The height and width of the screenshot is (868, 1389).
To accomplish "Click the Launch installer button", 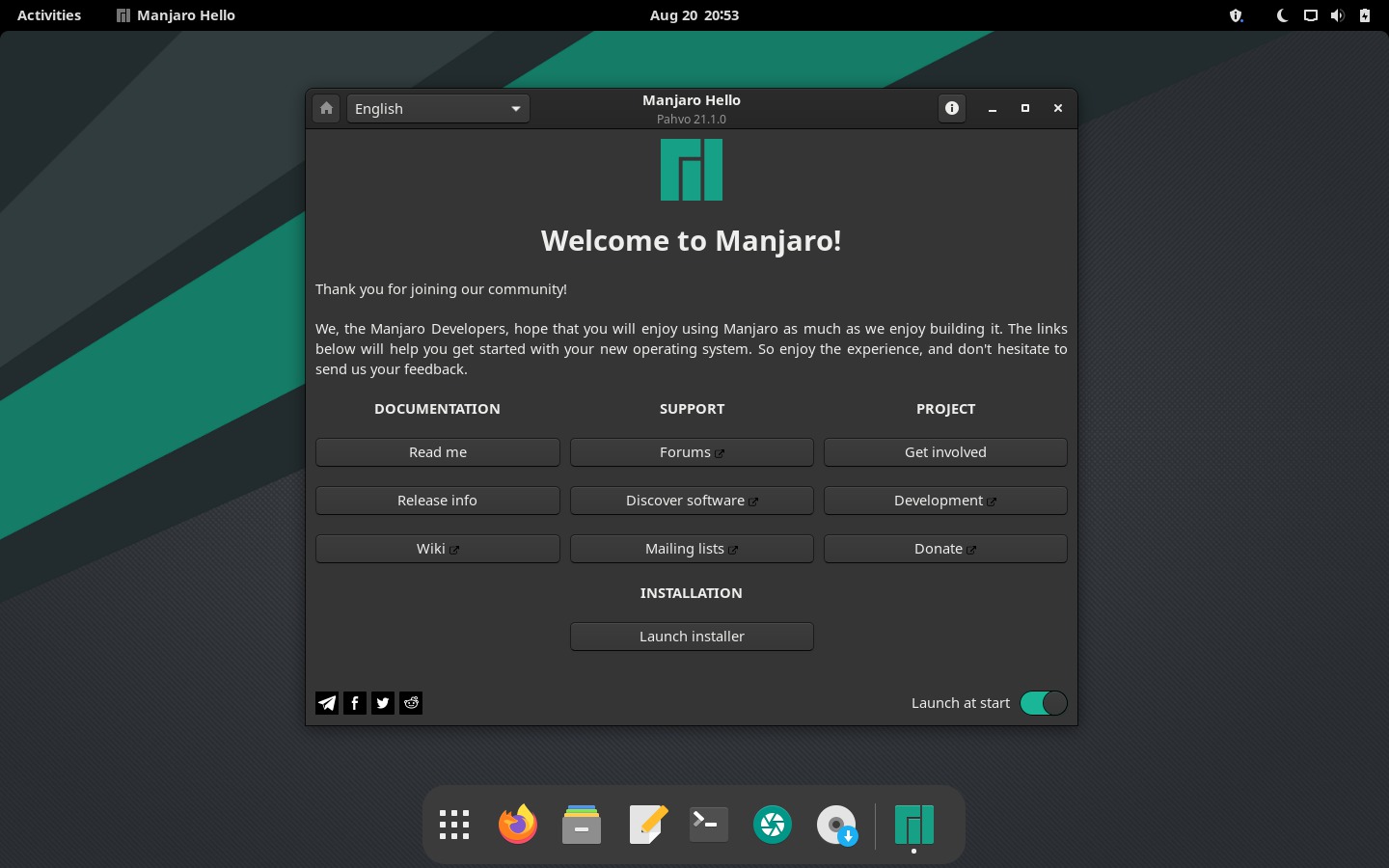I will pyautogui.click(x=692, y=637).
